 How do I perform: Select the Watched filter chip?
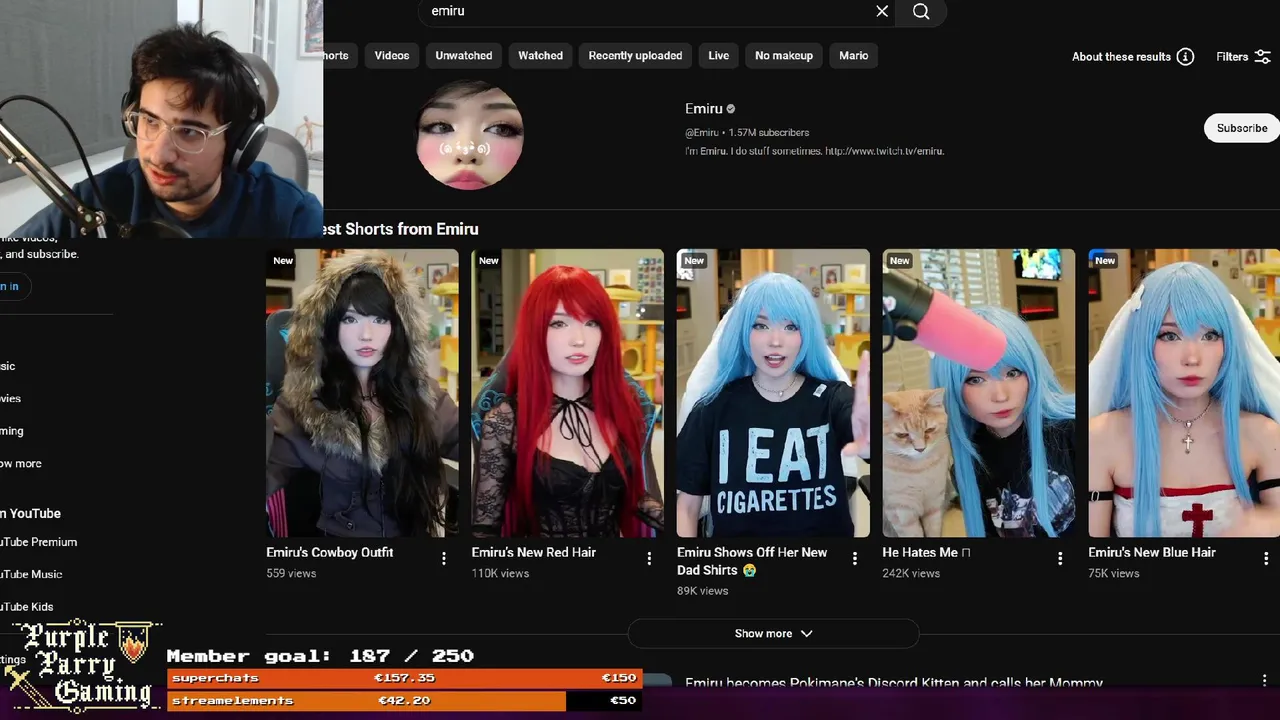(540, 56)
